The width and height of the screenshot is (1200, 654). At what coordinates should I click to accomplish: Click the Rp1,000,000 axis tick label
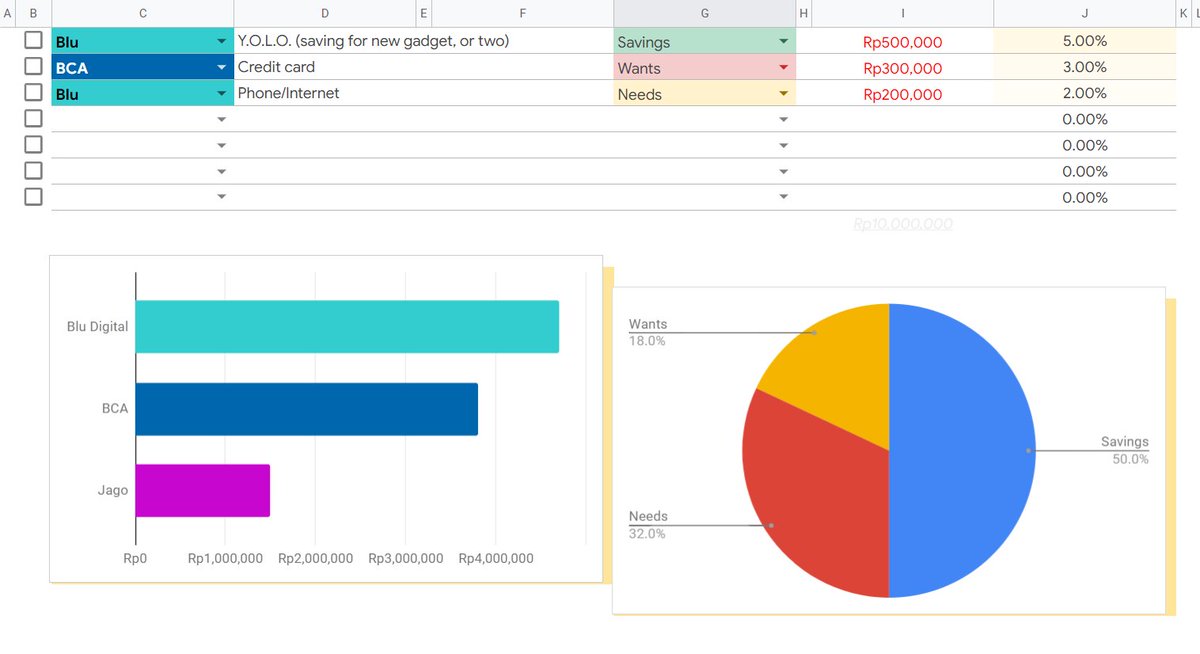click(225, 558)
